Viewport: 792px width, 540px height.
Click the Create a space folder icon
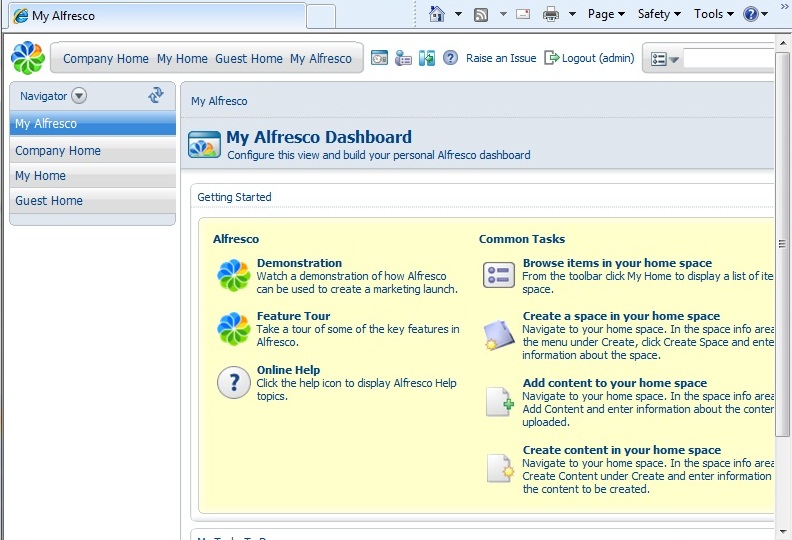499,335
